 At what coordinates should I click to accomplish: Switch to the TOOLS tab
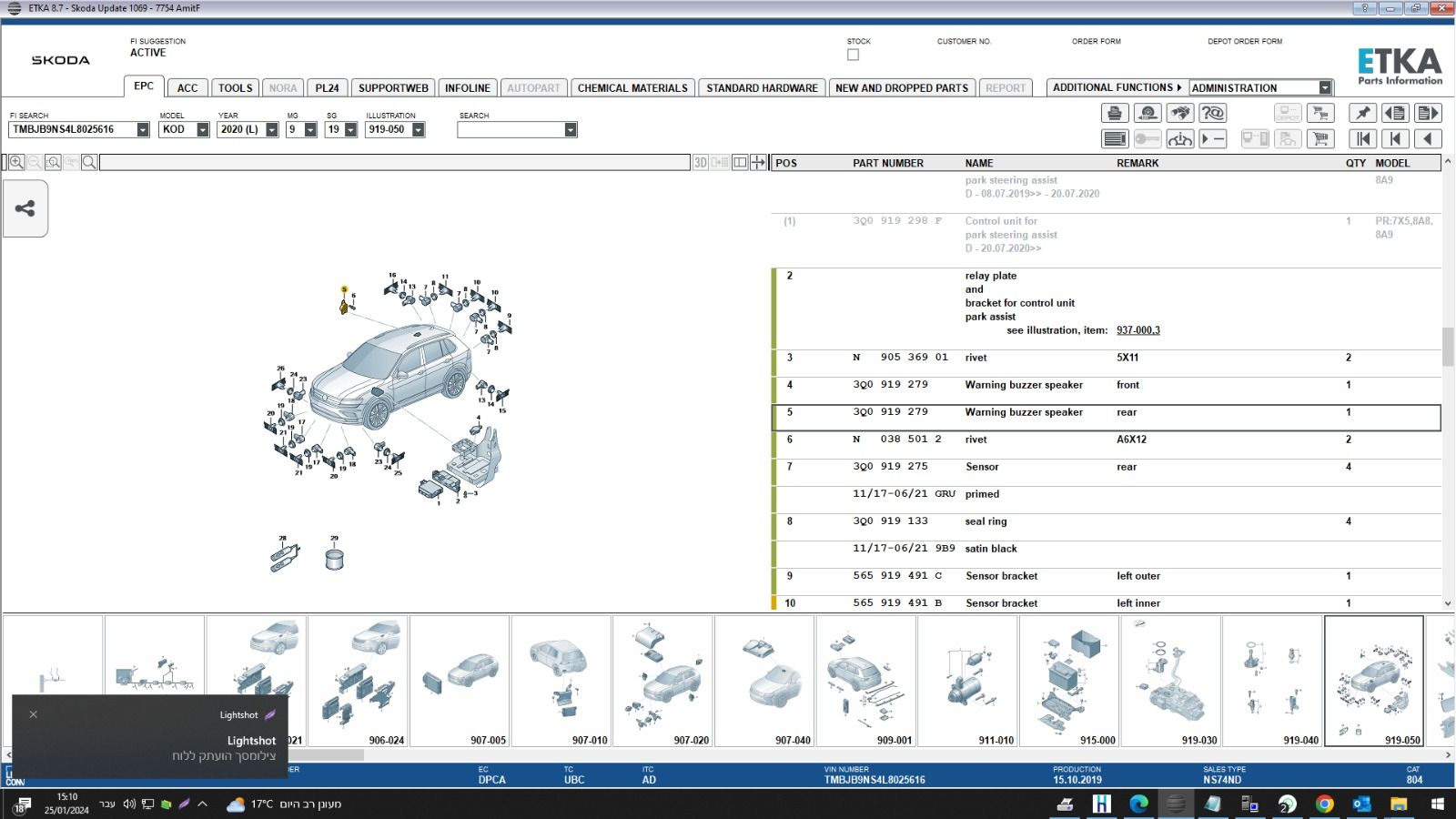click(x=235, y=87)
